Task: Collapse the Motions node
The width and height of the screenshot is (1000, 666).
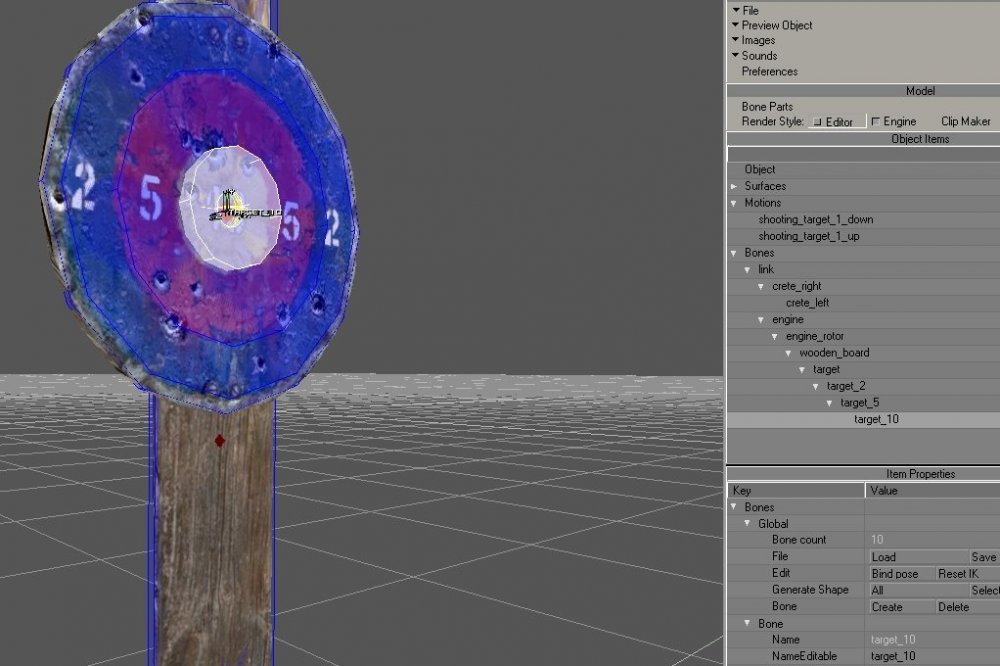Action: coord(733,203)
